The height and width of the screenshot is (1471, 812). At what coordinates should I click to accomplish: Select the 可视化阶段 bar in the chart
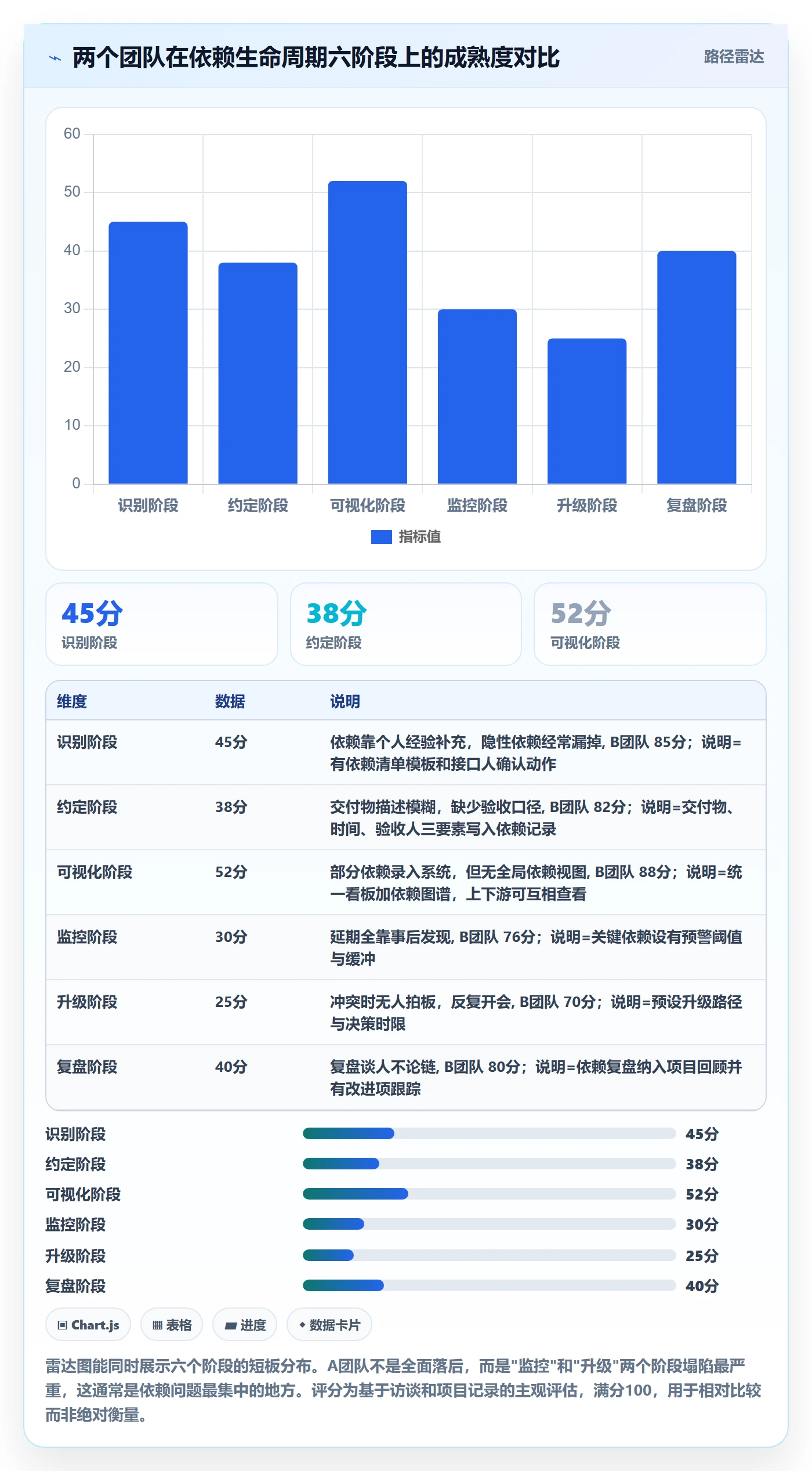pyautogui.click(x=367, y=332)
